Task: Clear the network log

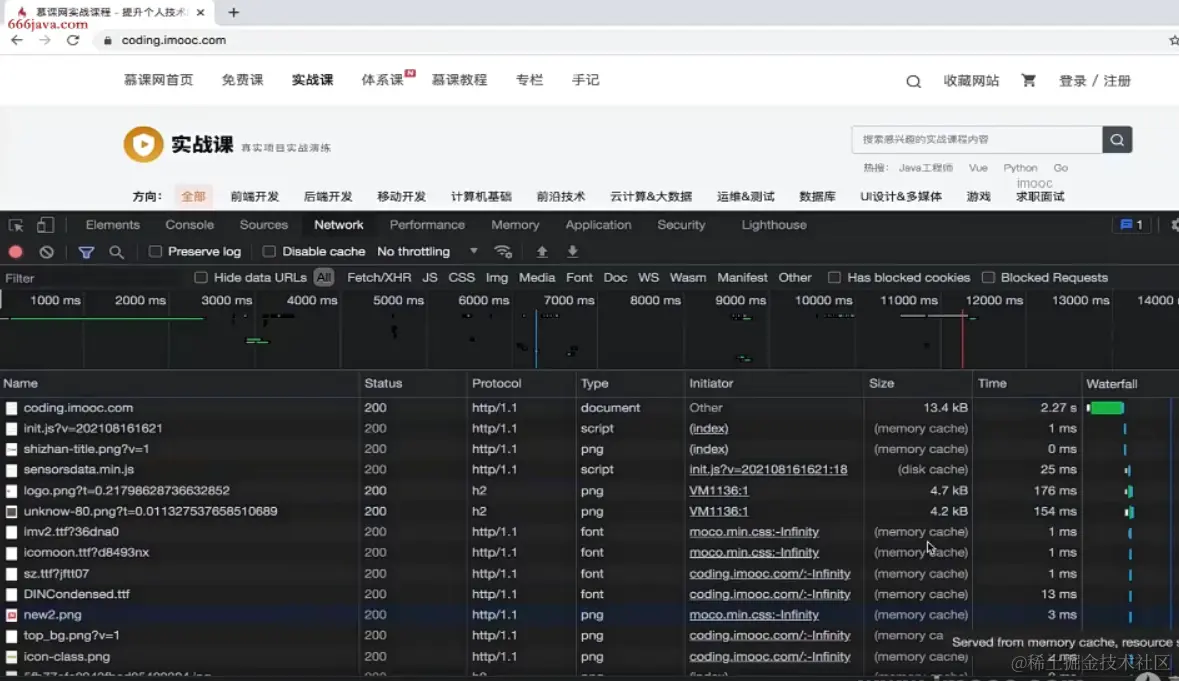Action: 47,252
